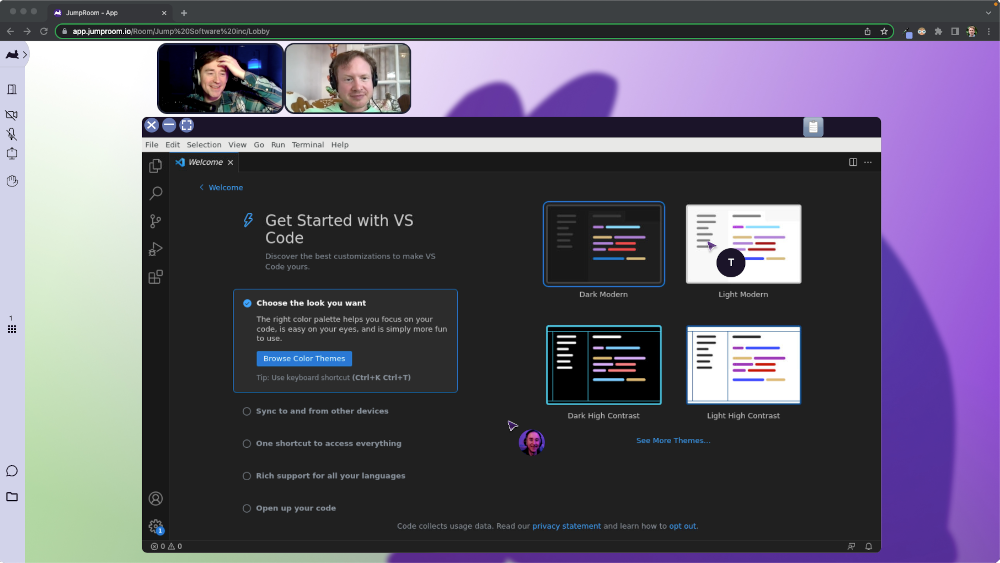Click the JumpRoom screen share icon

[x=11, y=154]
